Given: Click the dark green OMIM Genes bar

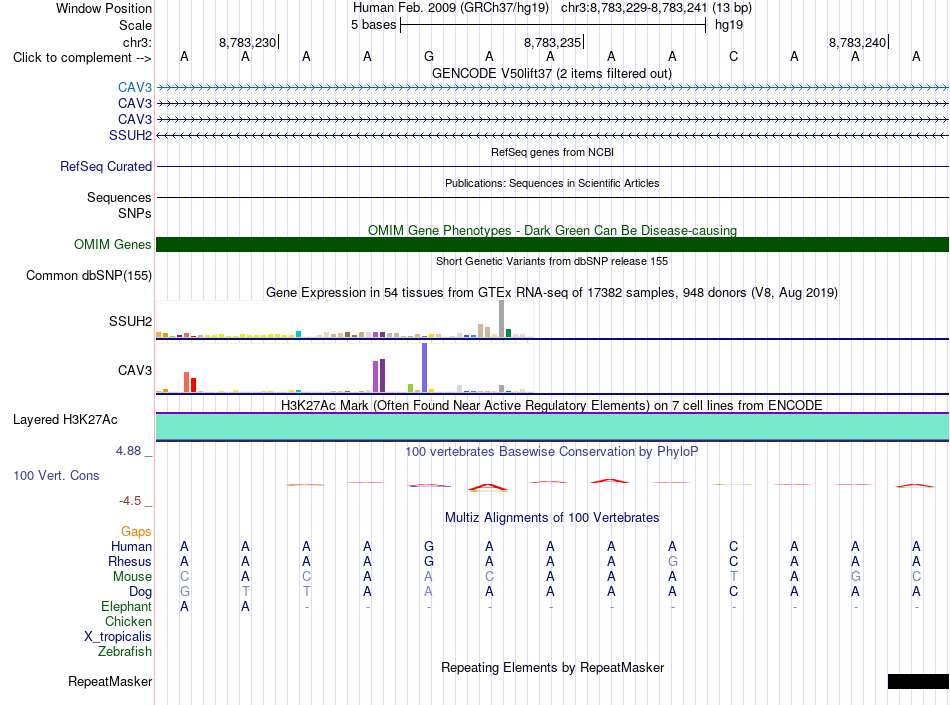Looking at the screenshot, I should 552,245.
